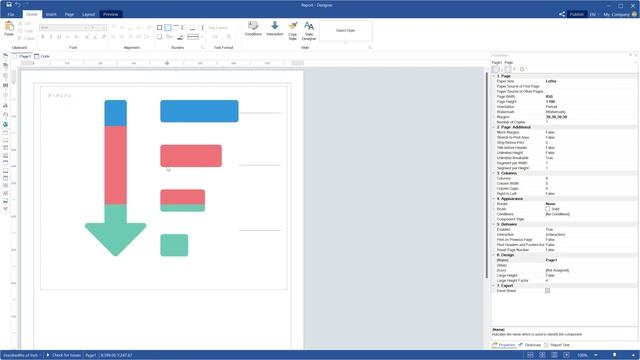Open the Style Designer

309,31
